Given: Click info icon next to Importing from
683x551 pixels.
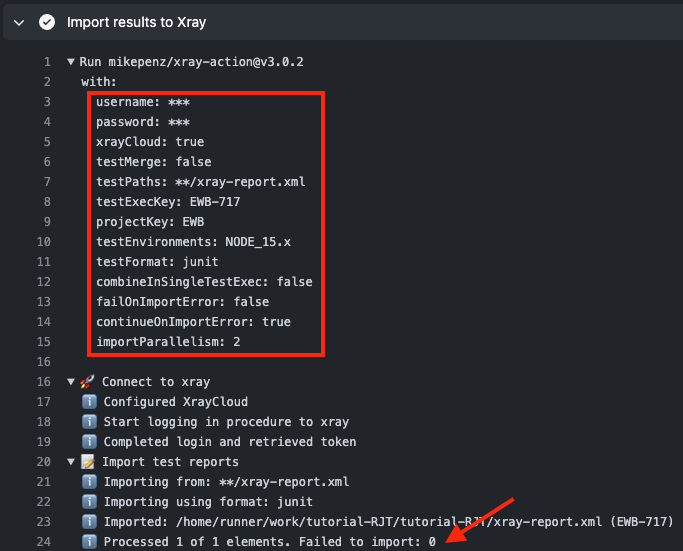Looking at the screenshot, I should [x=89, y=482].
